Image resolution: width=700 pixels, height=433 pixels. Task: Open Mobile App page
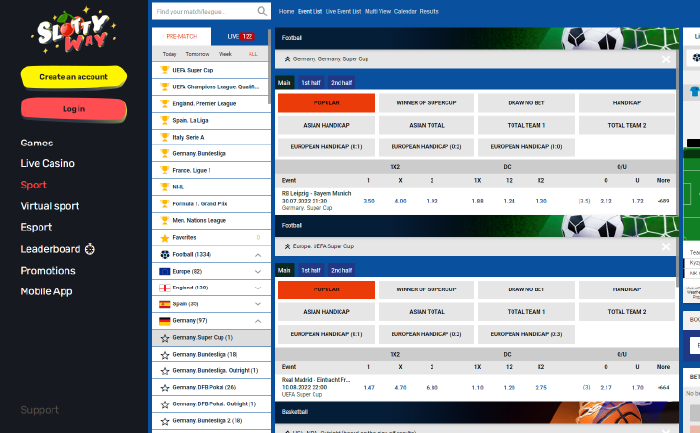(x=46, y=291)
